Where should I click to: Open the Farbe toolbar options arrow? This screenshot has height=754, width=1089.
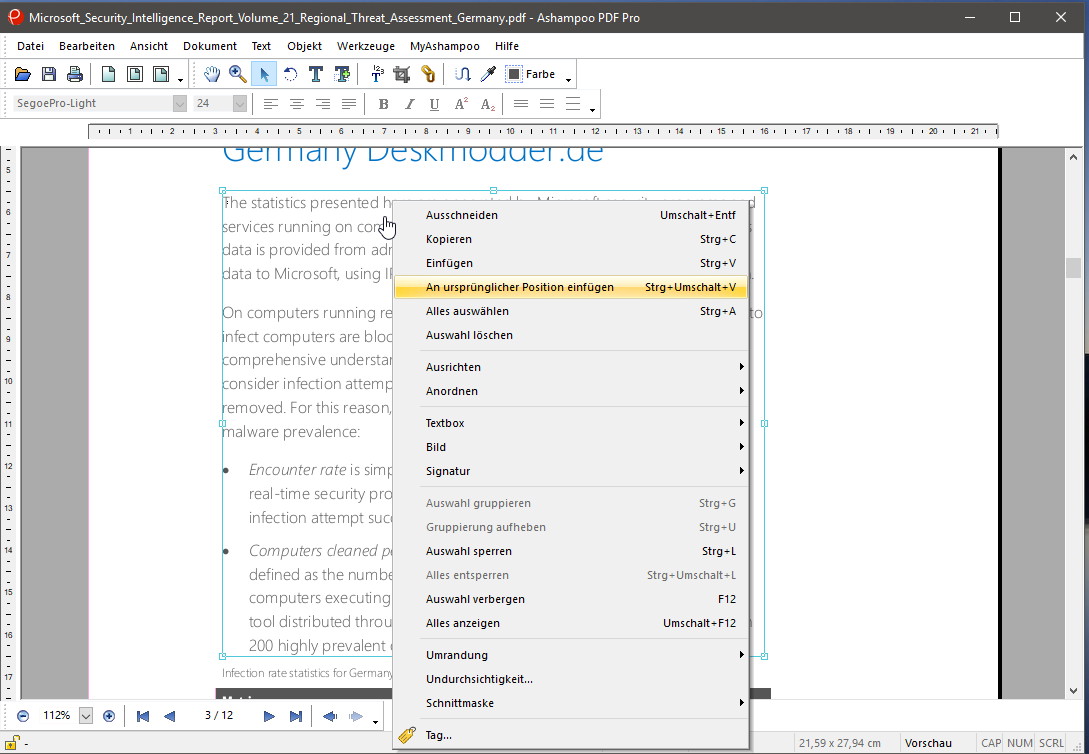[568, 80]
